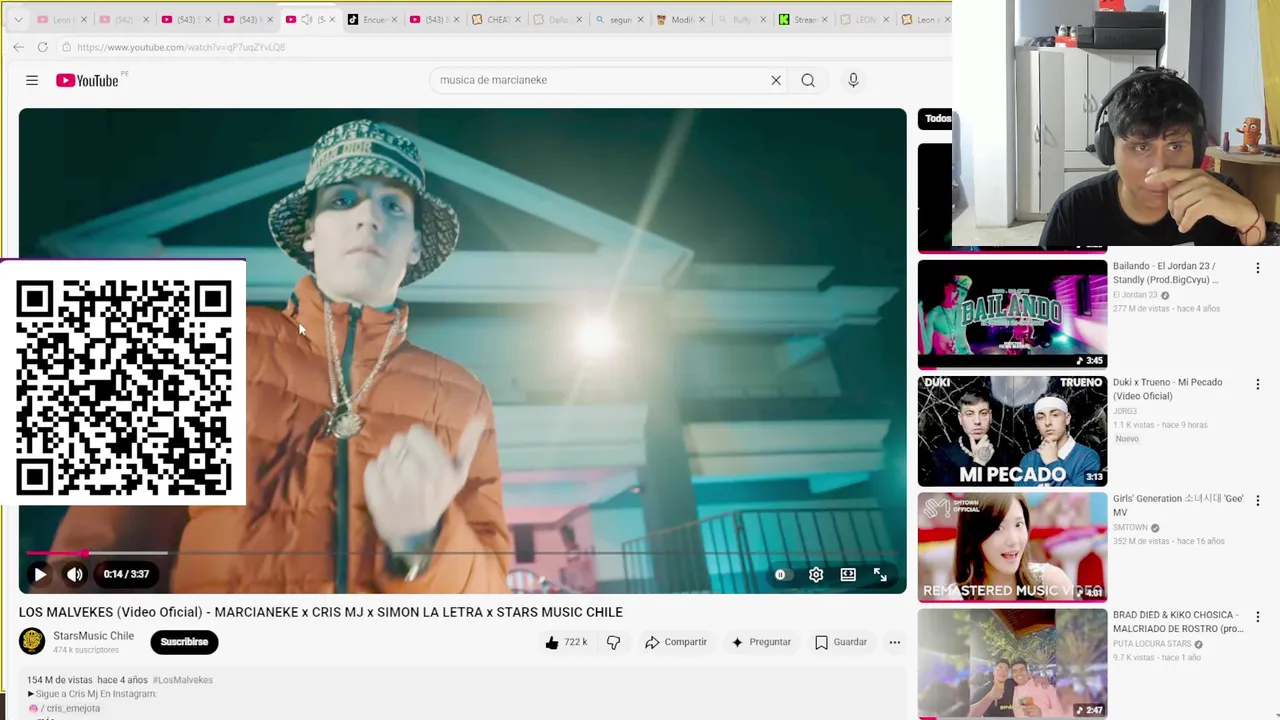Play the video with the play button

click(40, 574)
